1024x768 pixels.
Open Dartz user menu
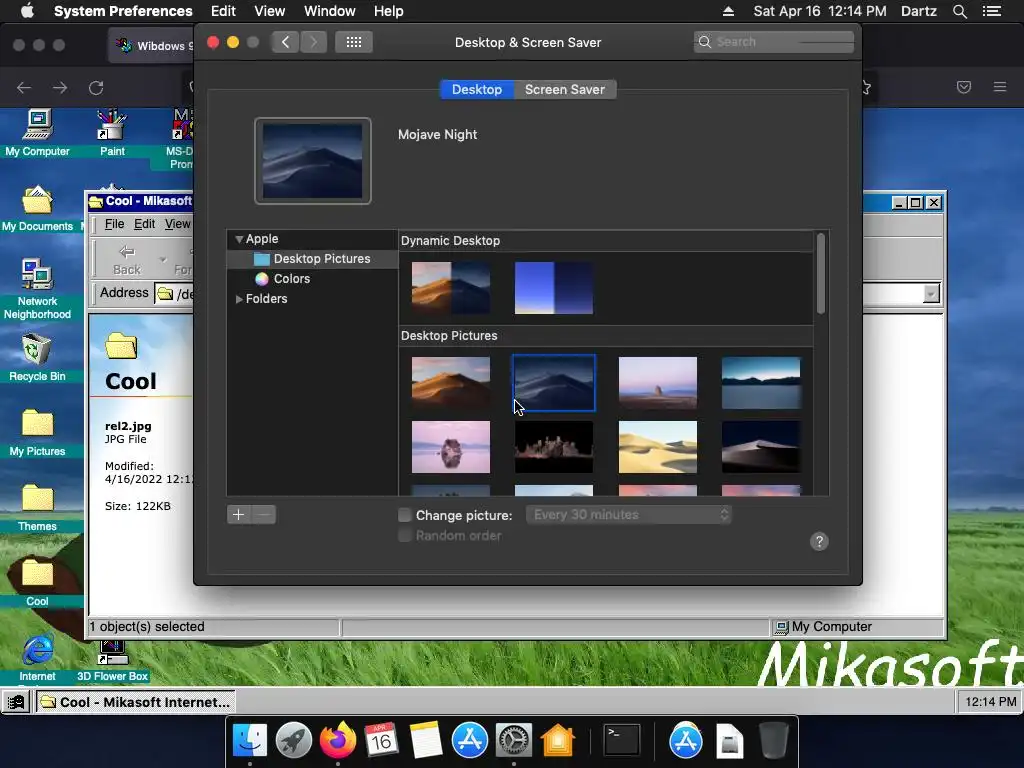coord(918,11)
